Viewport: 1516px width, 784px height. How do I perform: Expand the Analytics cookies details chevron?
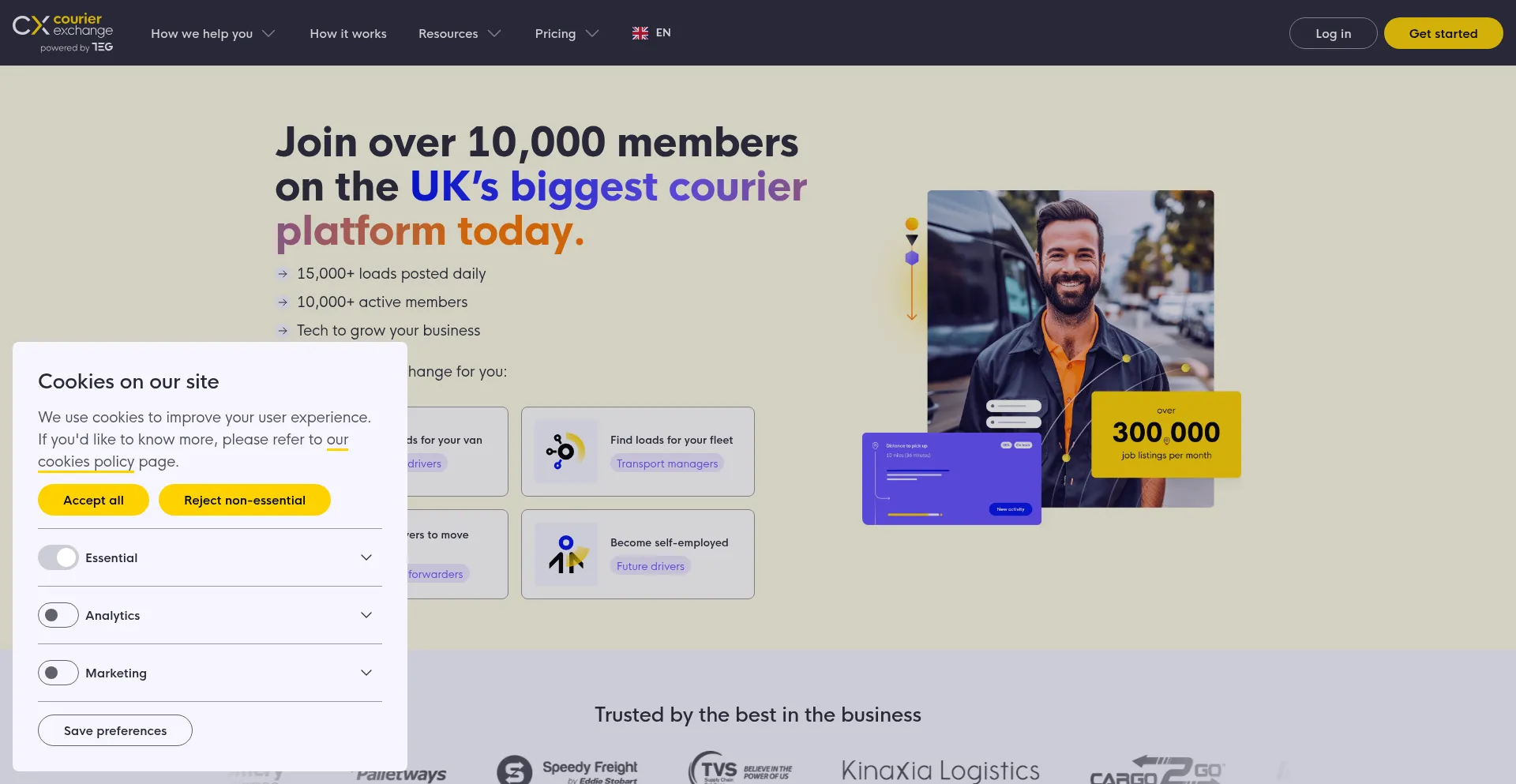click(366, 615)
